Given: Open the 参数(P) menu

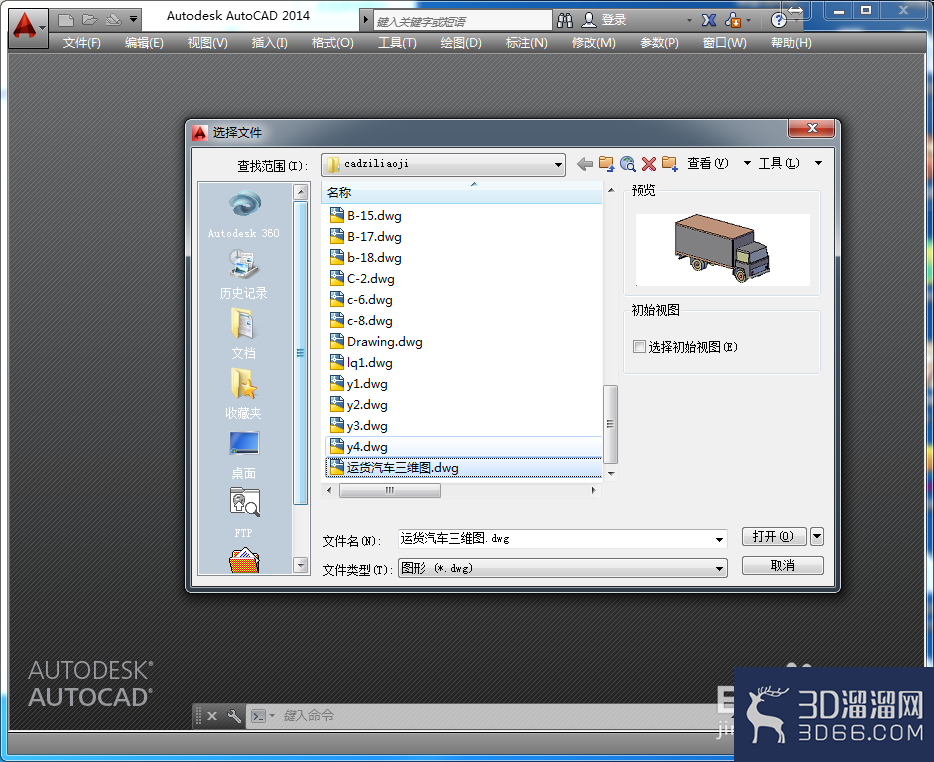Looking at the screenshot, I should (x=659, y=43).
